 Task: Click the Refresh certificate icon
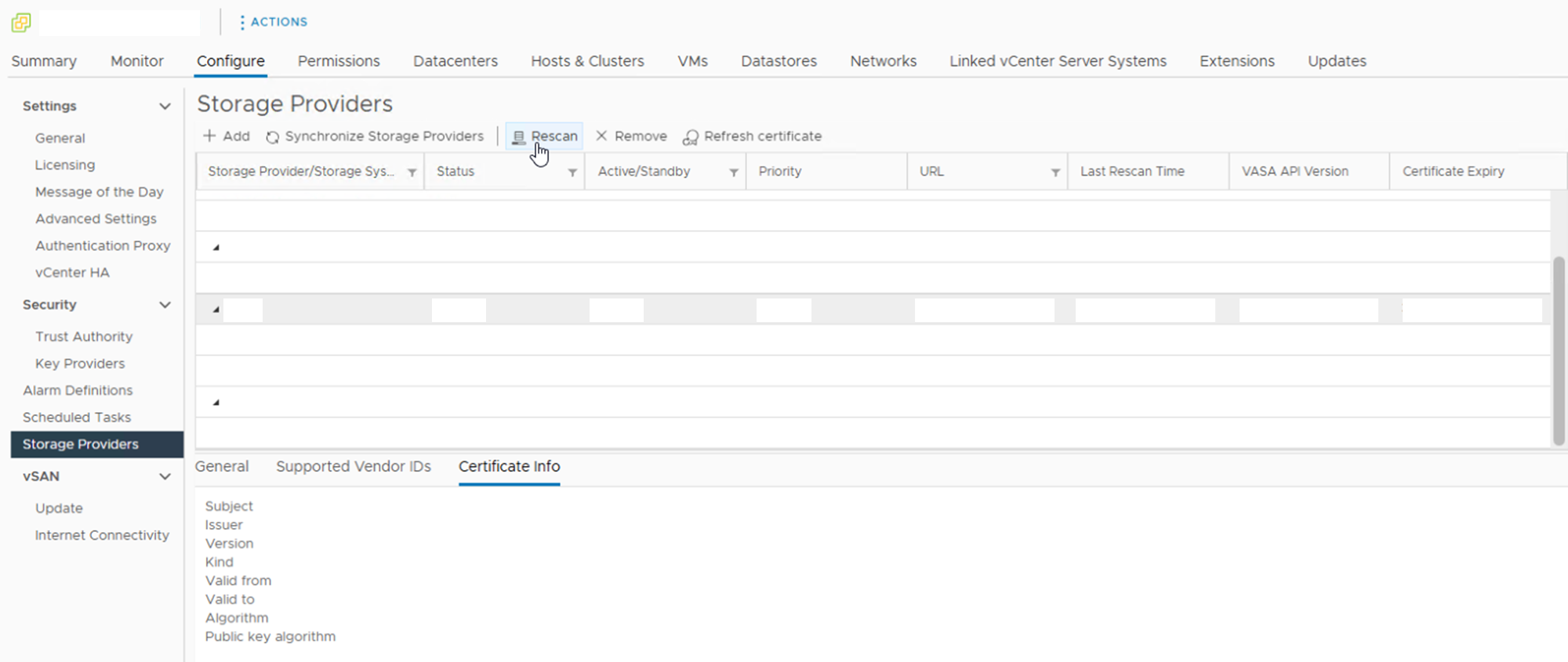(x=690, y=137)
